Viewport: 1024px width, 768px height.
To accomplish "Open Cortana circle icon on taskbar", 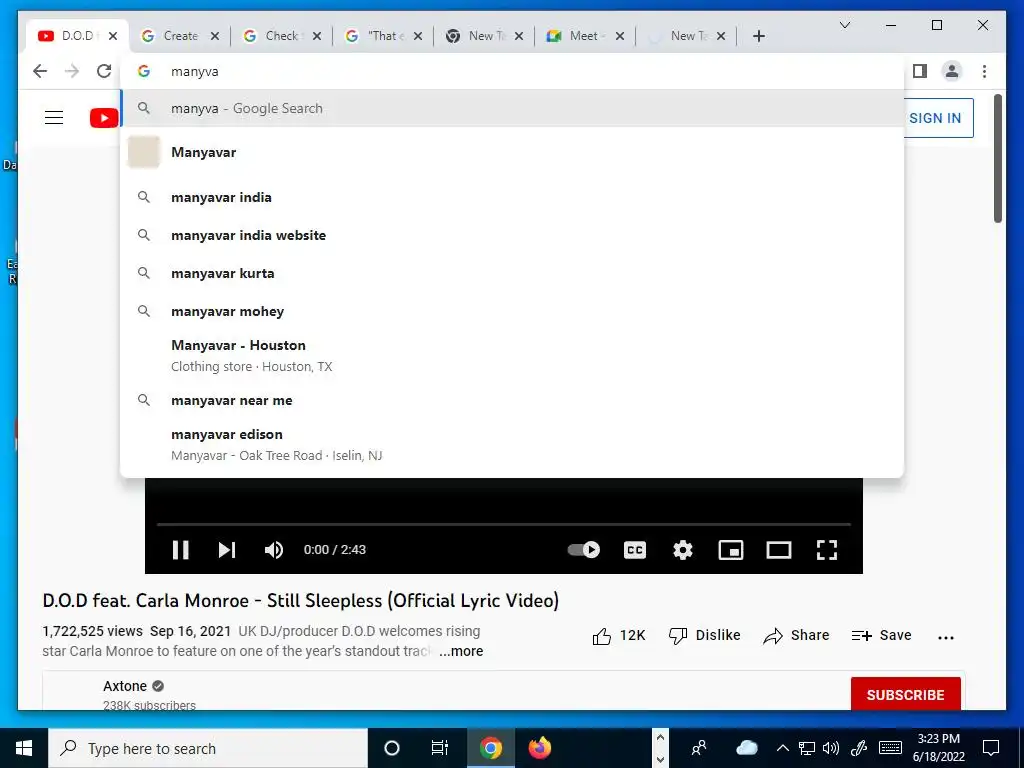I will pos(392,748).
